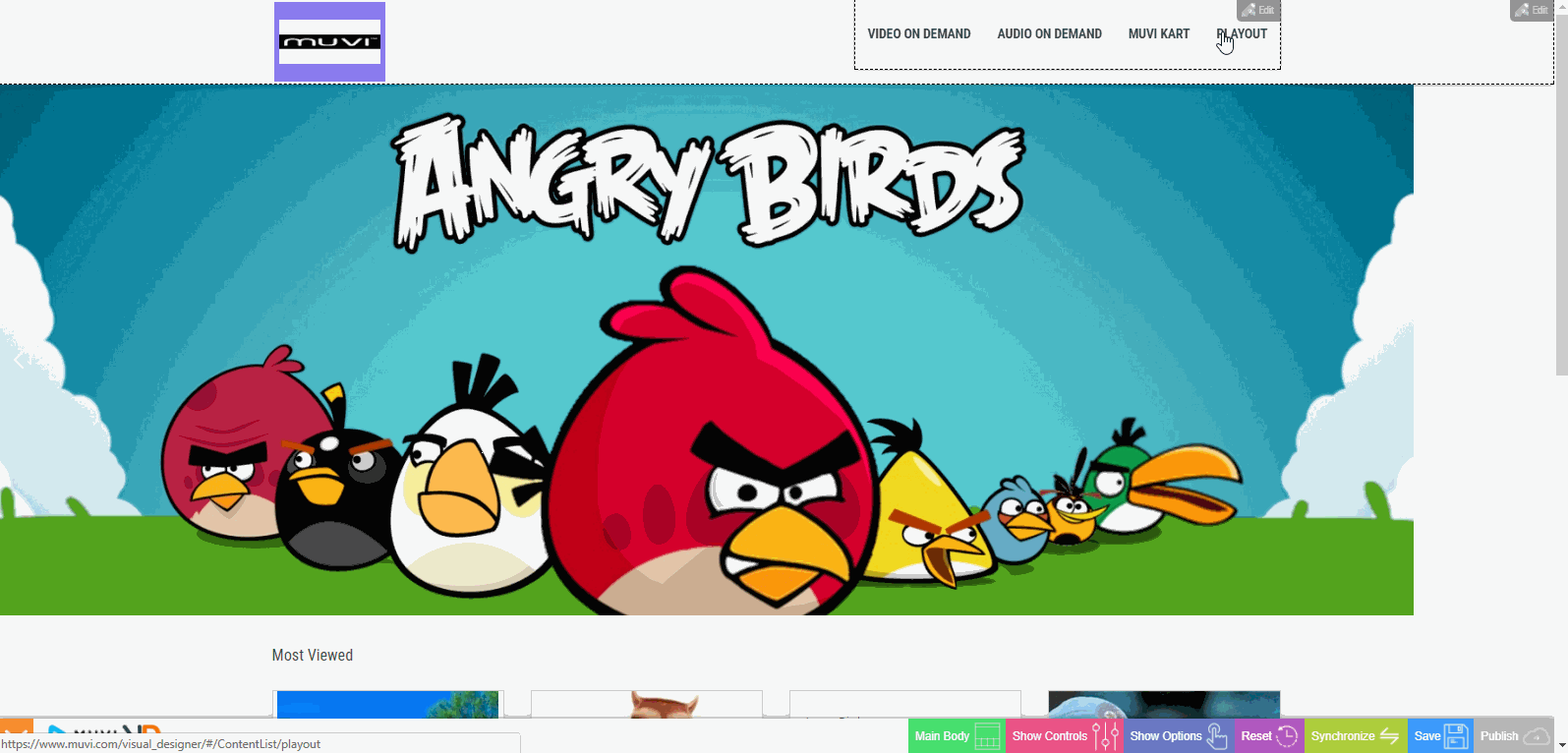Click the Save floppy disk icon
The height and width of the screenshot is (753, 1568).
[1456, 735]
